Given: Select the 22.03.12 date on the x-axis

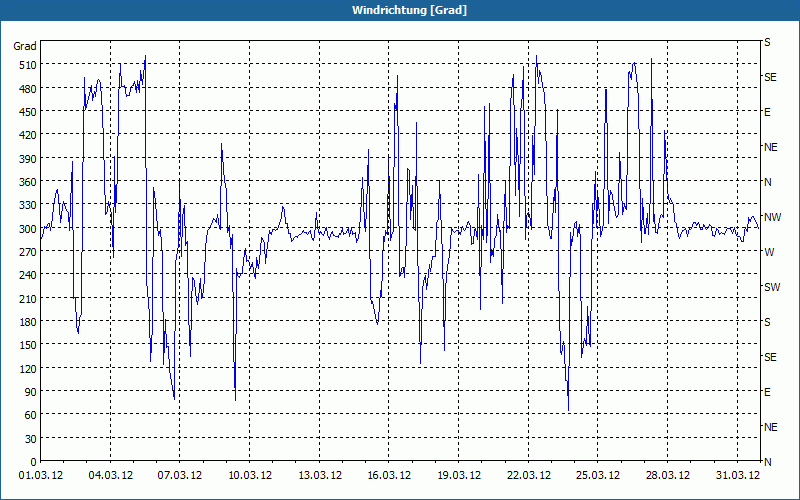Looking at the screenshot, I should 529,475.
